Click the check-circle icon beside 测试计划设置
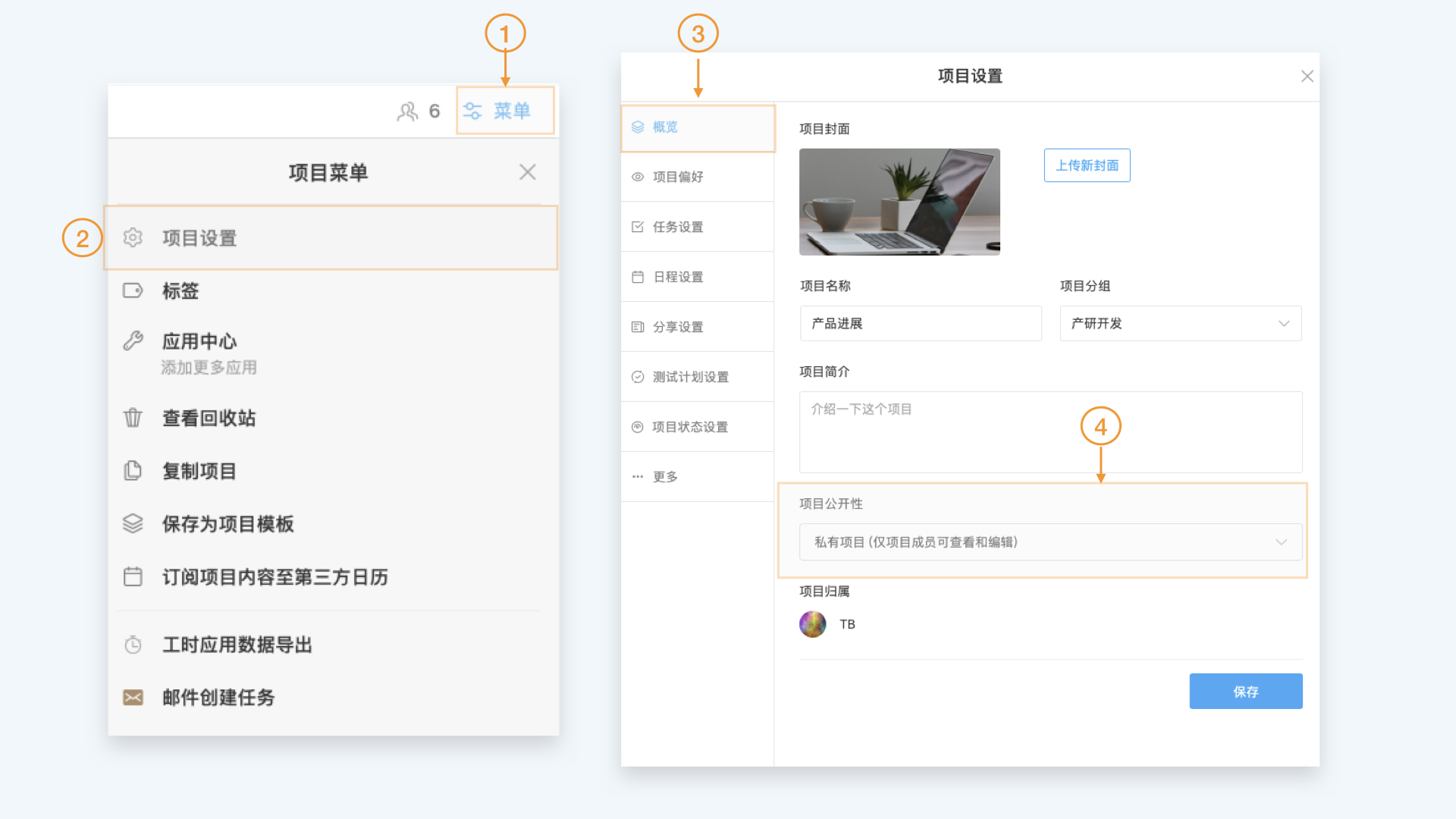This screenshot has height=819, width=1456. pyautogui.click(x=638, y=377)
